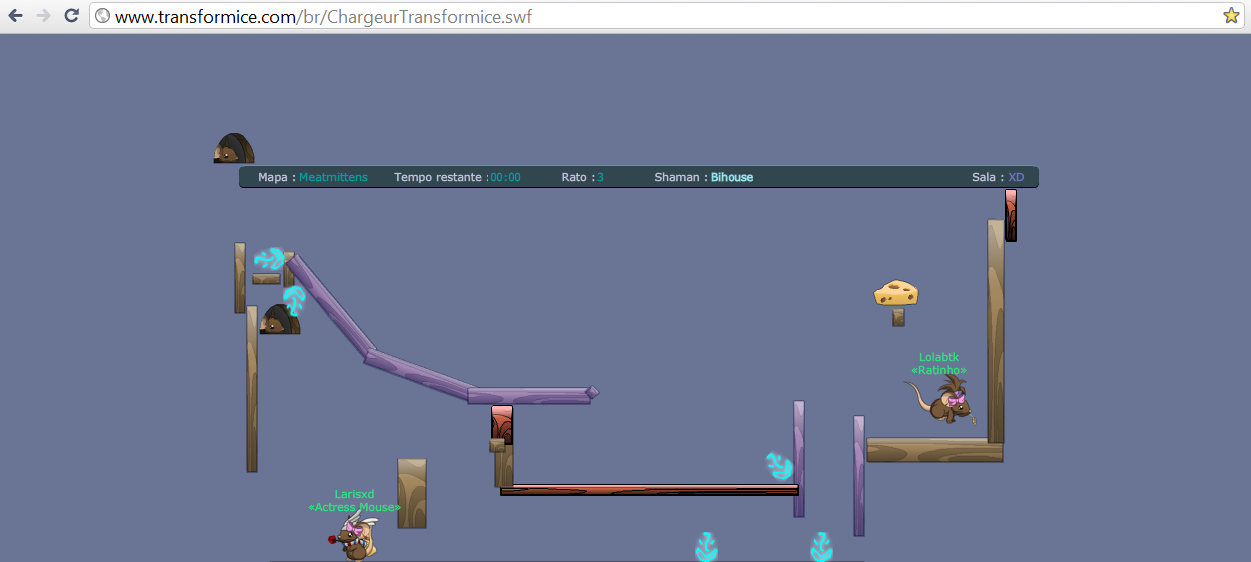Click the wooden block above Larisxd
The height and width of the screenshot is (562, 1251).
pos(412,493)
